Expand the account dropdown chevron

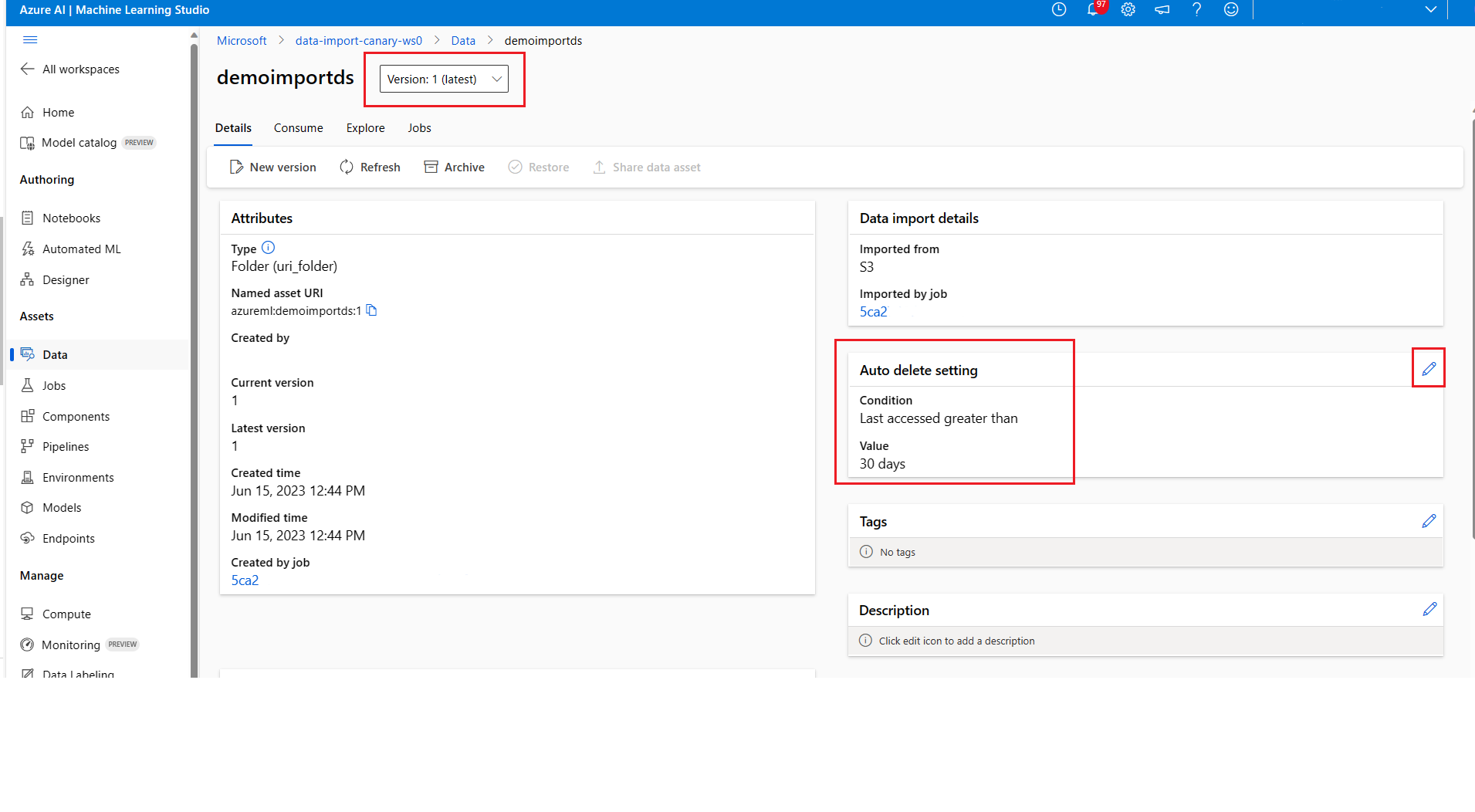coord(1430,10)
